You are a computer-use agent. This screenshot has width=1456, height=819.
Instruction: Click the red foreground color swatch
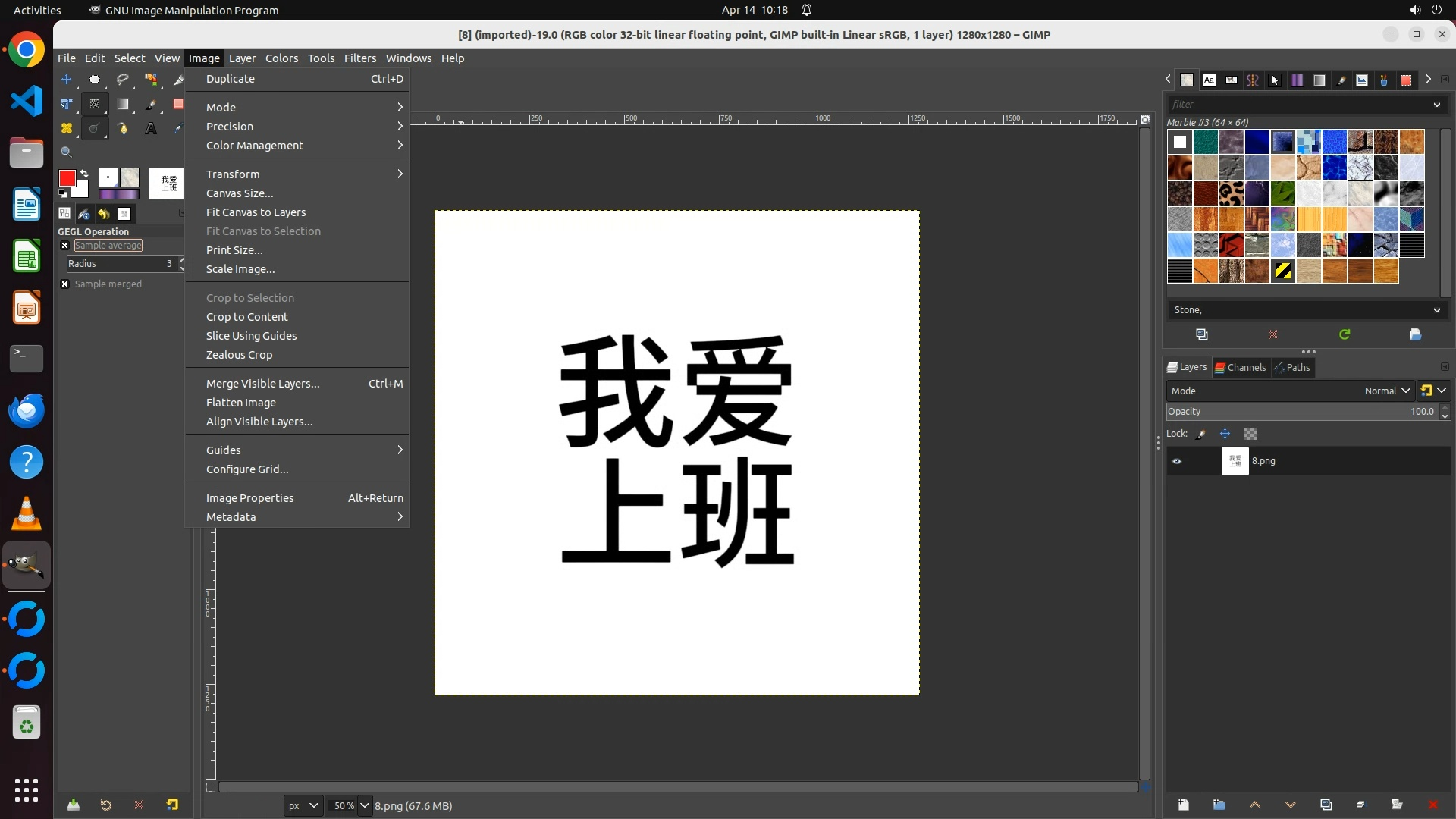[x=67, y=178]
